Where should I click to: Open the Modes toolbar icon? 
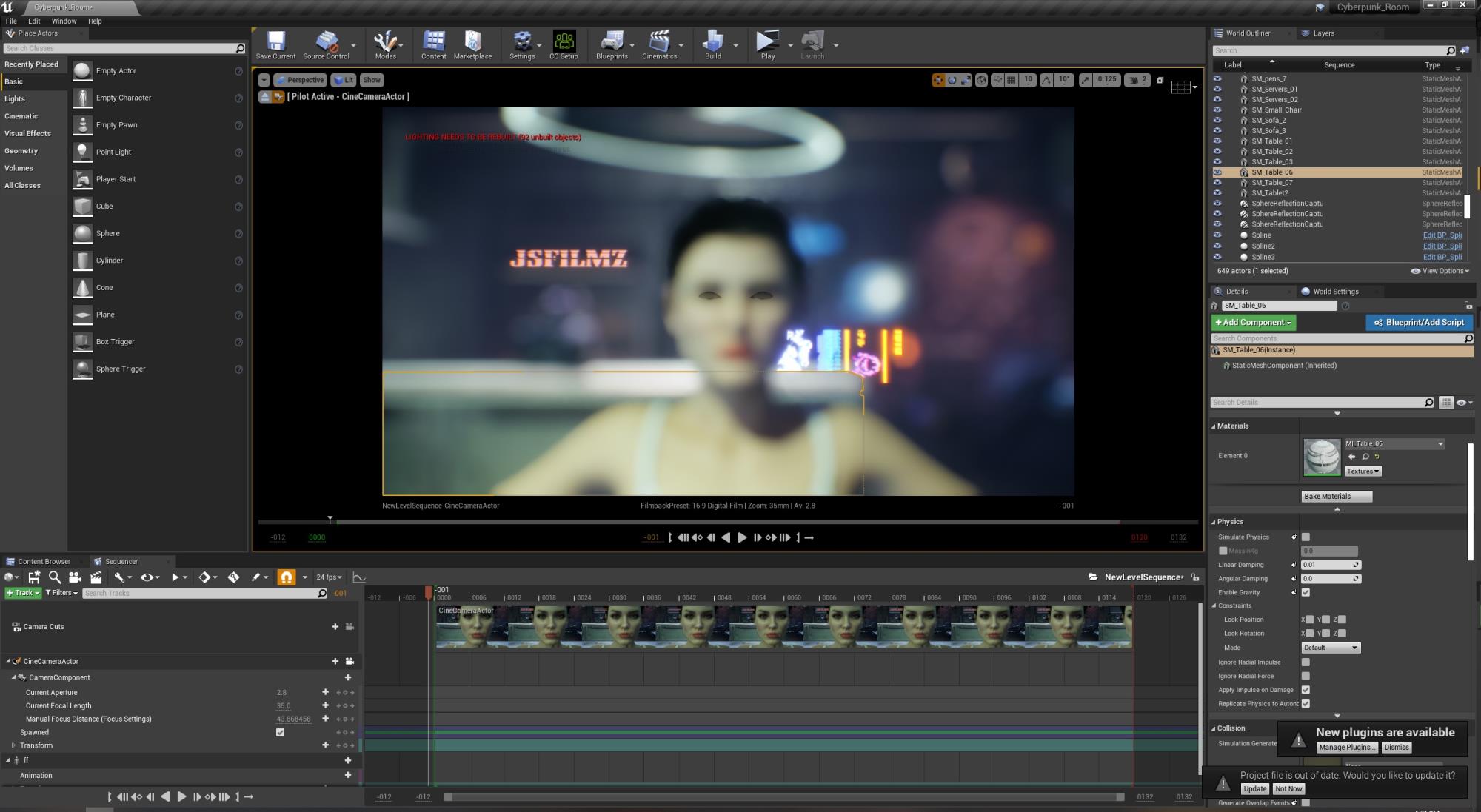pyautogui.click(x=385, y=45)
